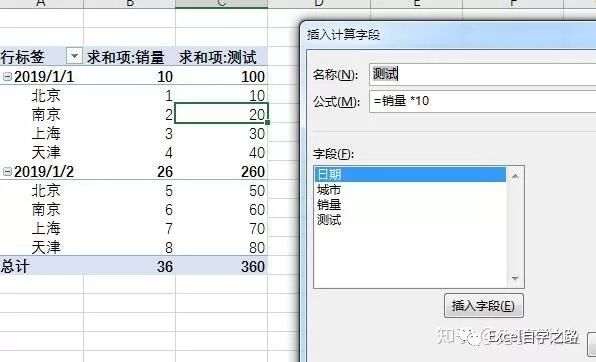
Task: Select 南京 under 2019/1/2
Action: 46,210
